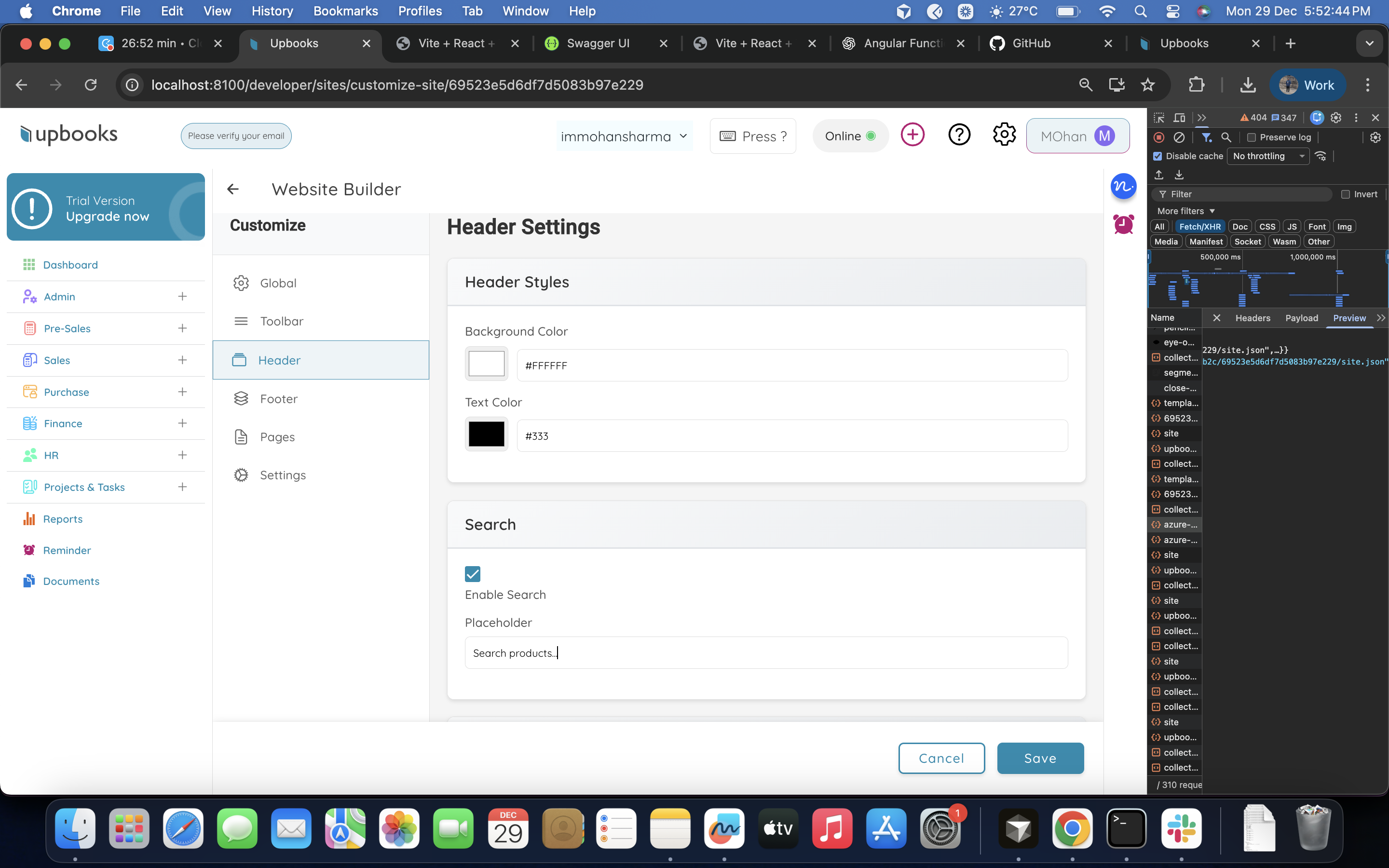1389x868 pixels.
Task: Click the Reports chart icon in sidebar
Action: [x=29, y=518]
